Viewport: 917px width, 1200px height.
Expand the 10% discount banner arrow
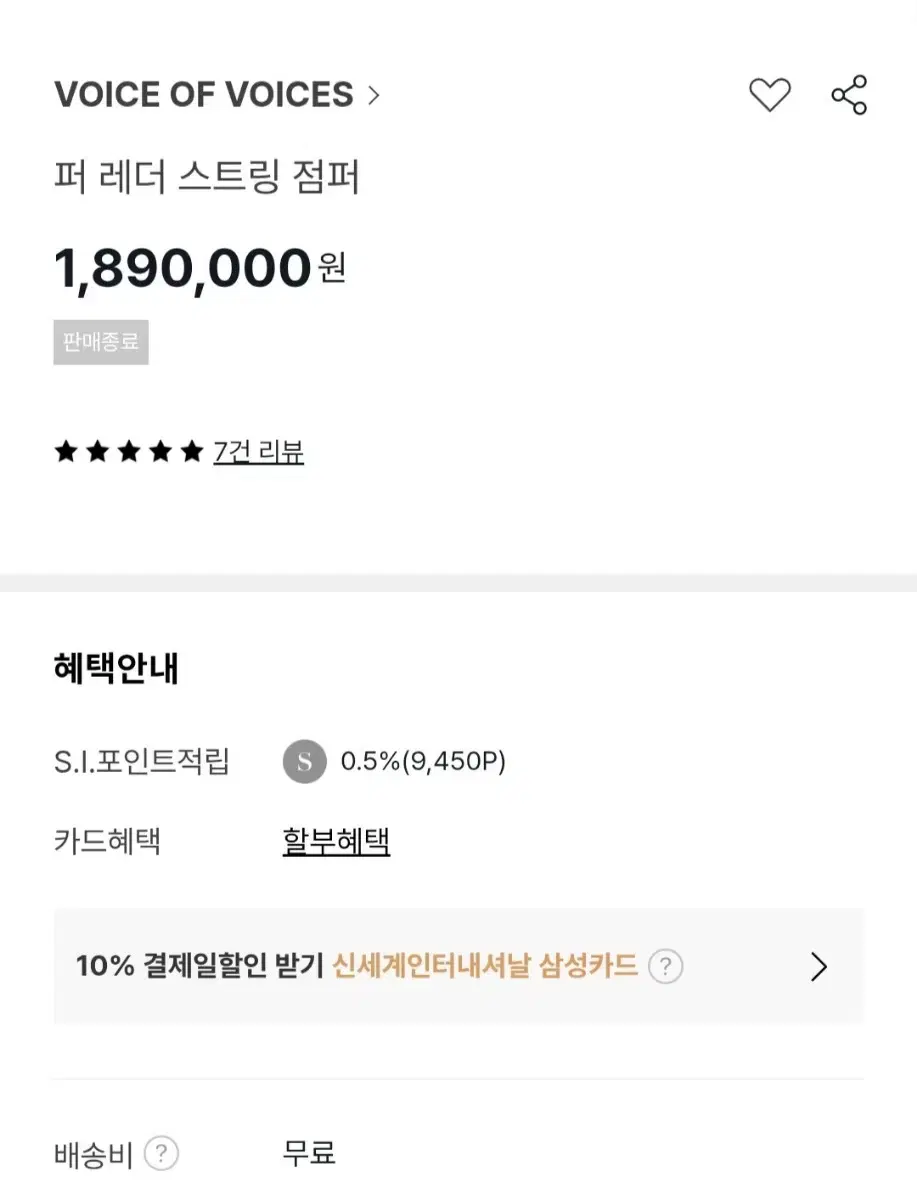(819, 967)
